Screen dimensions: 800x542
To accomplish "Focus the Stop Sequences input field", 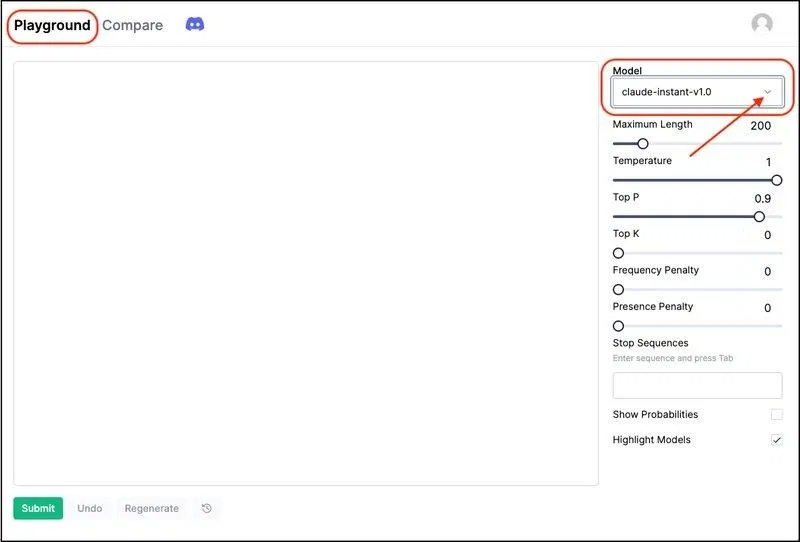I will click(x=697, y=385).
